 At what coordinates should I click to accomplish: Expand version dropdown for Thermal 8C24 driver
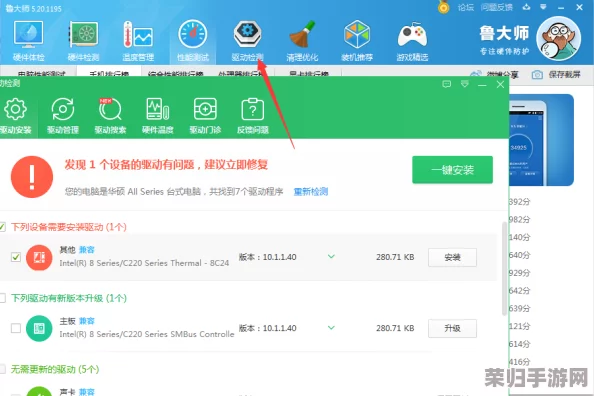coord(331,257)
